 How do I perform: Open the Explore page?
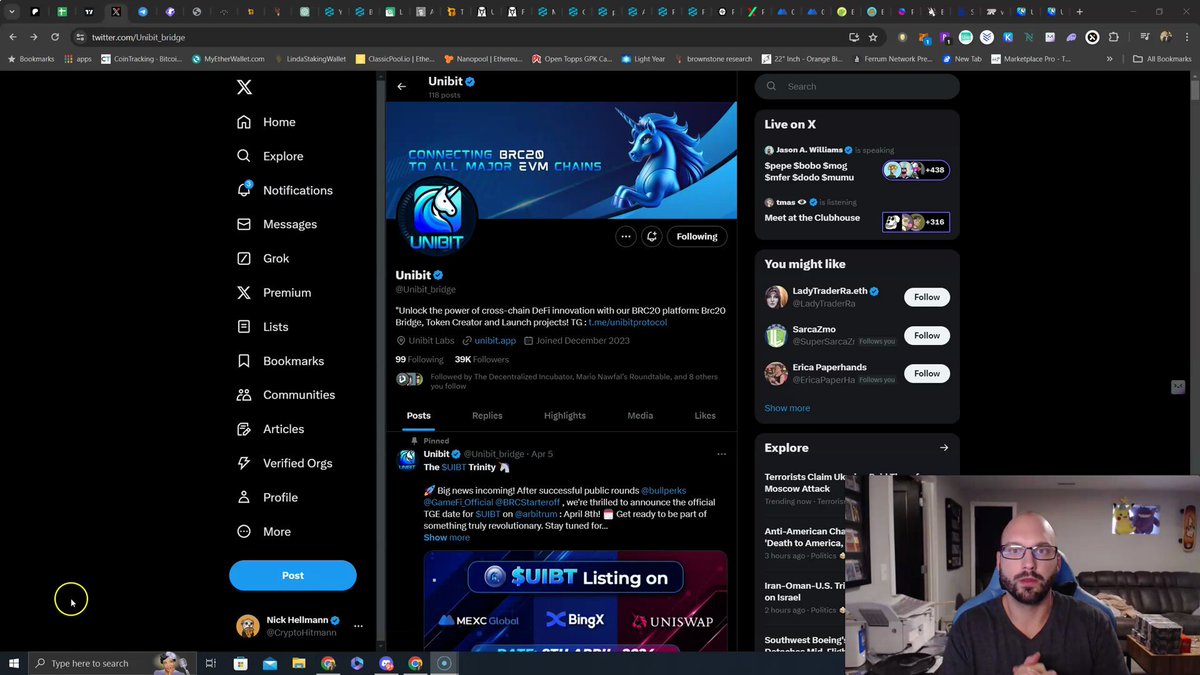click(x=270, y=156)
